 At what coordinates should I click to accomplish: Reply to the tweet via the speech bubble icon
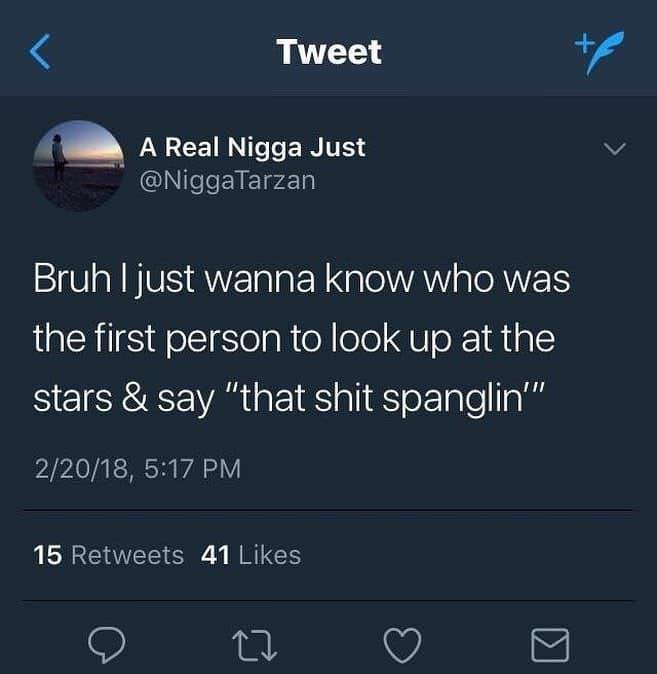click(107, 644)
